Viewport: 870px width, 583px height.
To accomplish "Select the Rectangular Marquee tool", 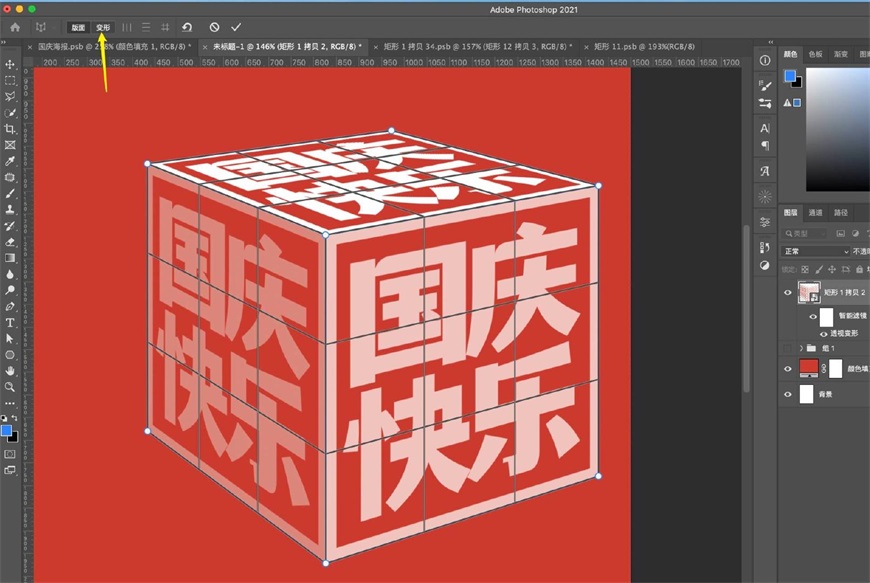I will pyautogui.click(x=10, y=80).
